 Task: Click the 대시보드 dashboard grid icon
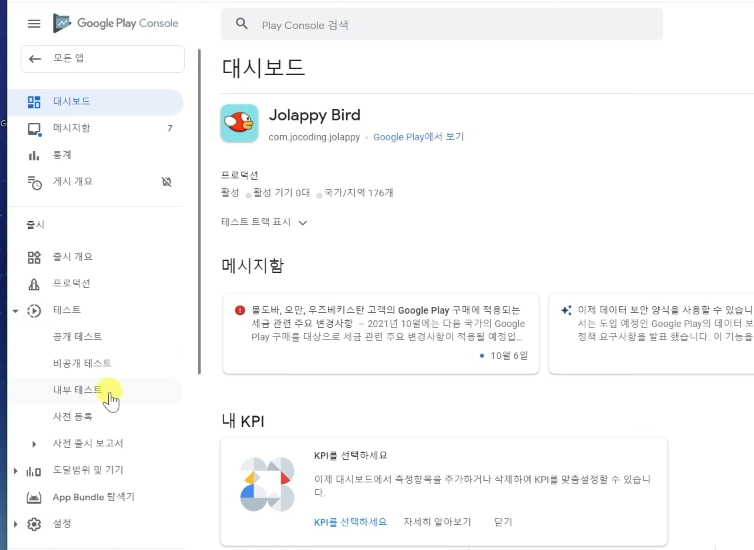click(34, 102)
